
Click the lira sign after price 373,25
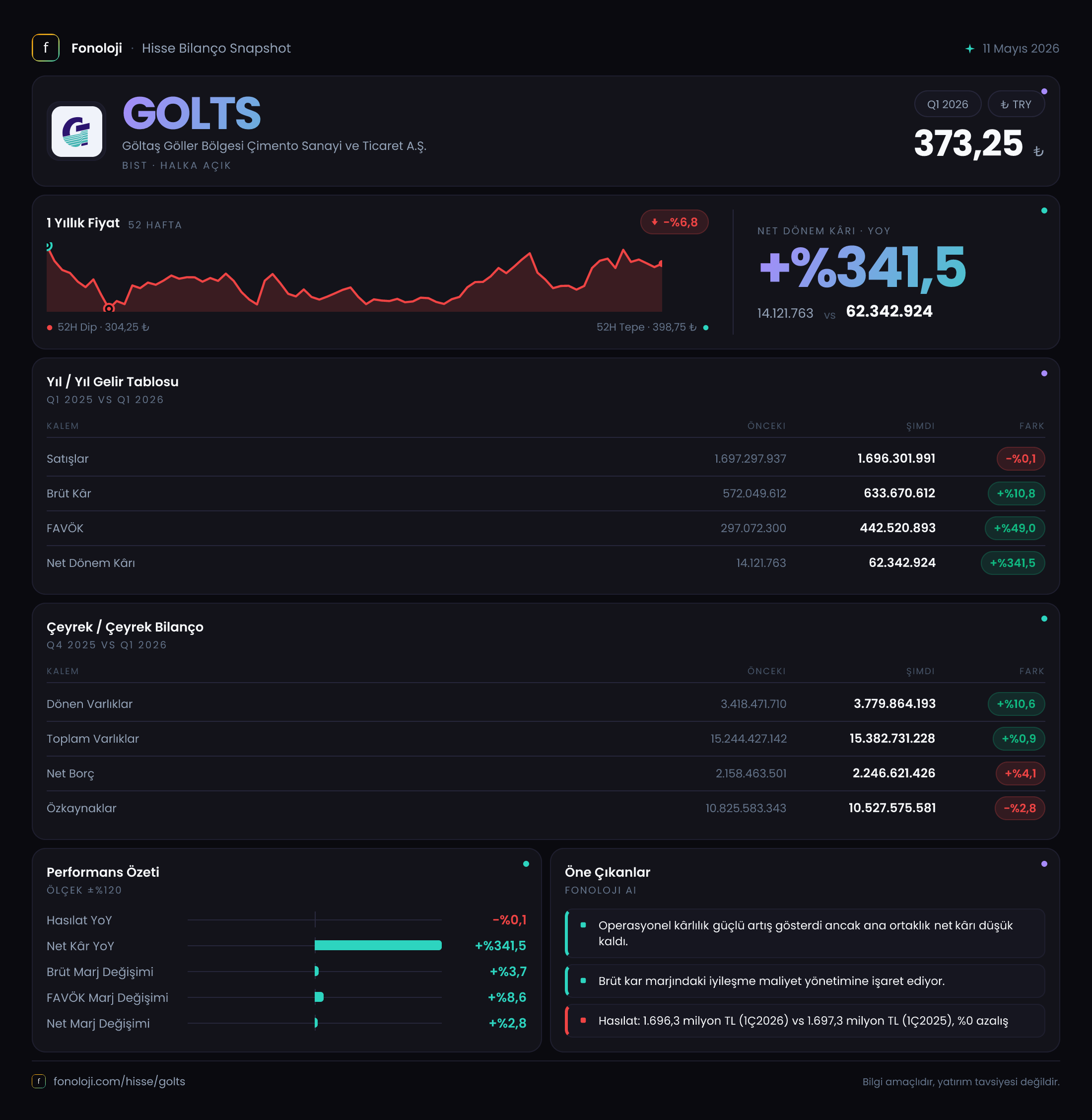point(1038,151)
